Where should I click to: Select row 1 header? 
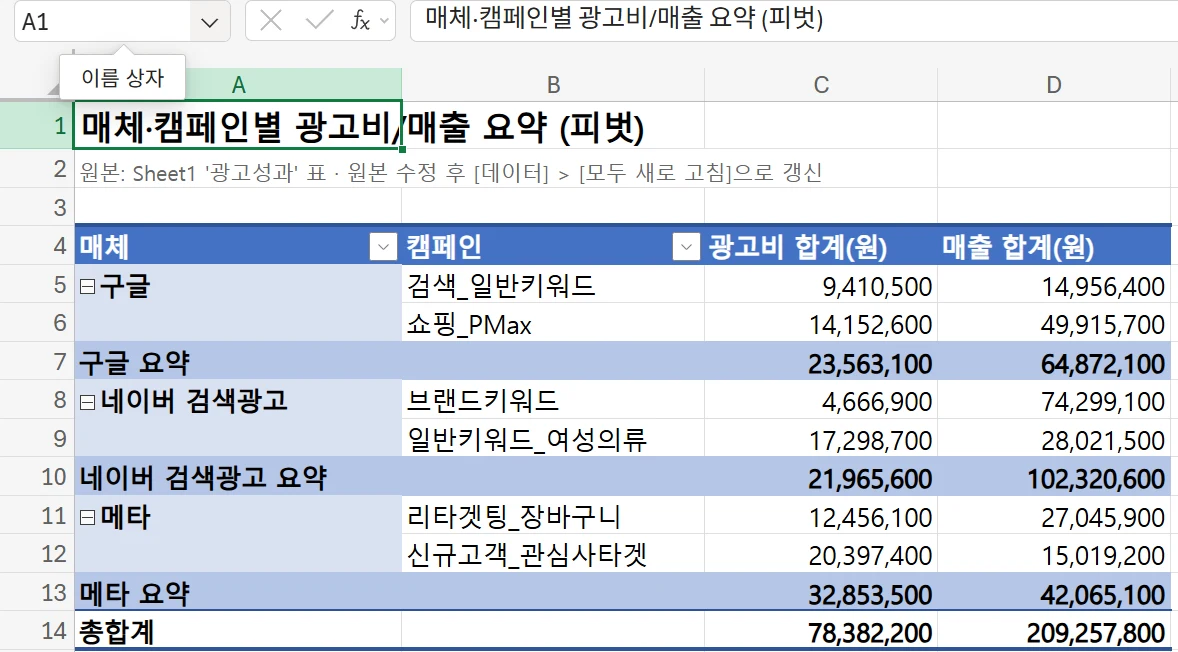coord(37,125)
